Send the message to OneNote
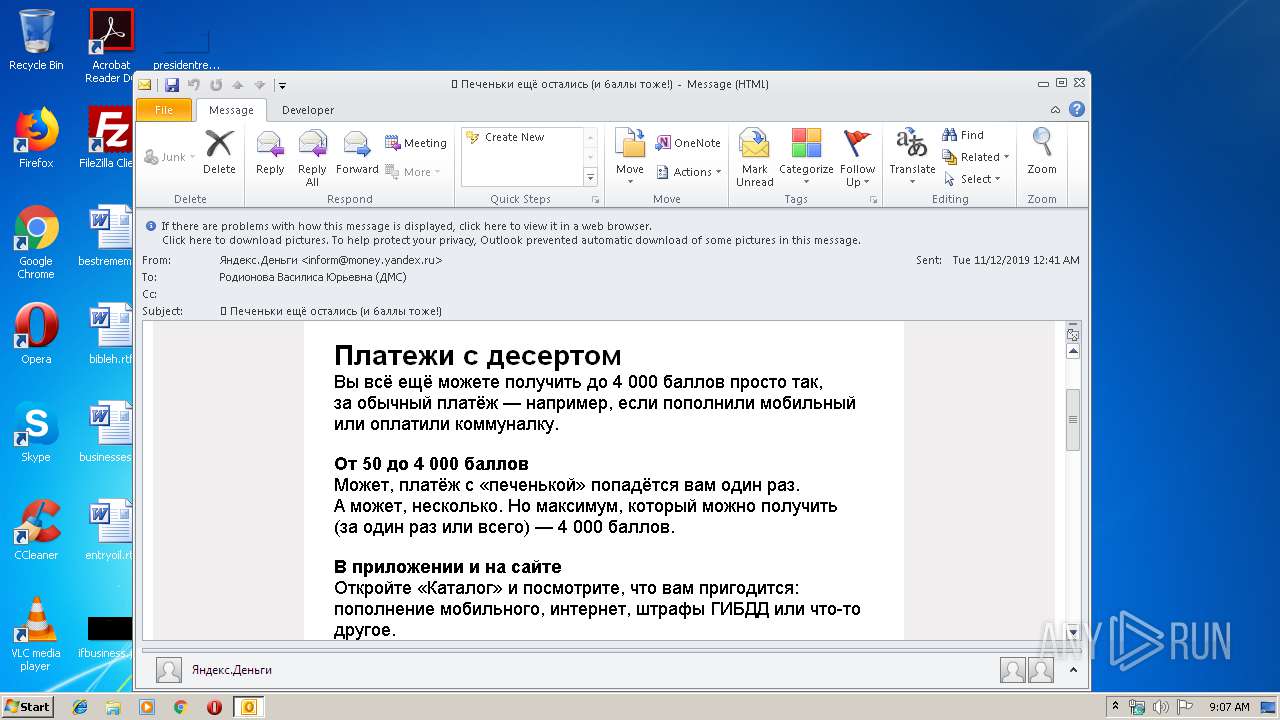 [688, 143]
